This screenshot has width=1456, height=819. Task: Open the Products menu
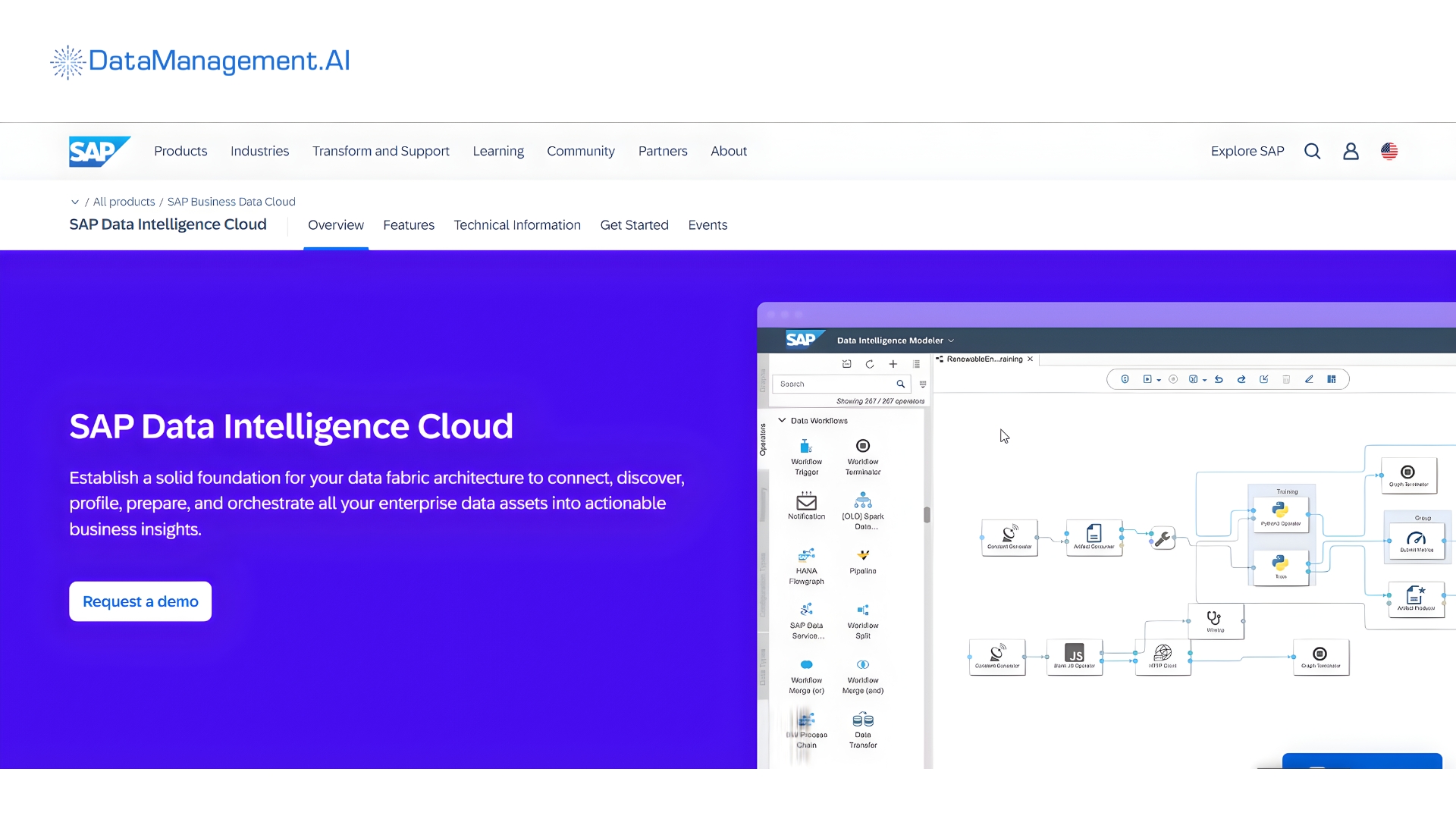[x=180, y=151]
